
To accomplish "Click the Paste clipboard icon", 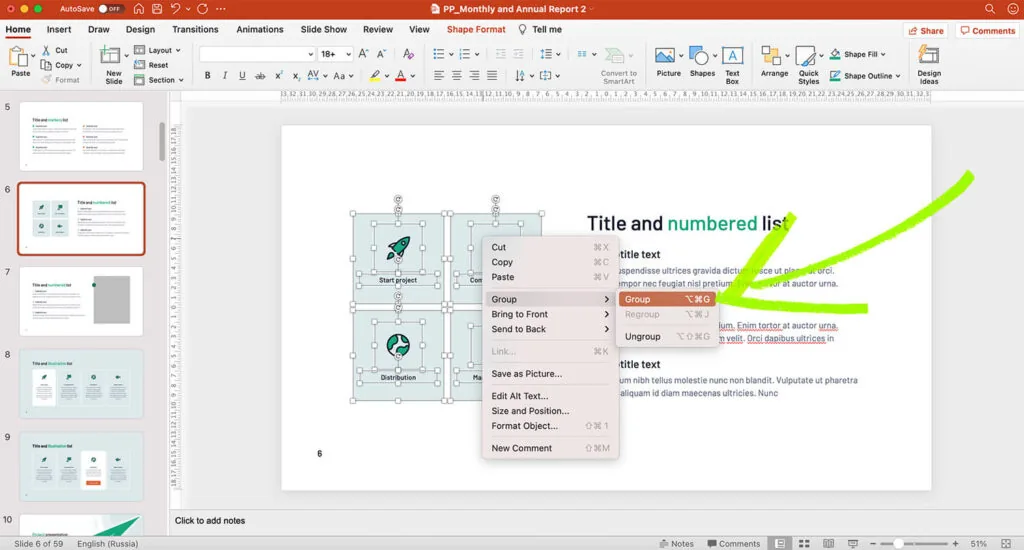I will pos(19,57).
